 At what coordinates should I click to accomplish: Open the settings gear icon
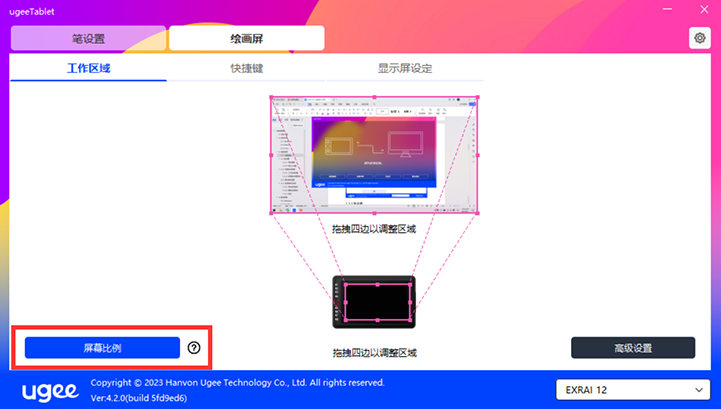click(699, 38)
